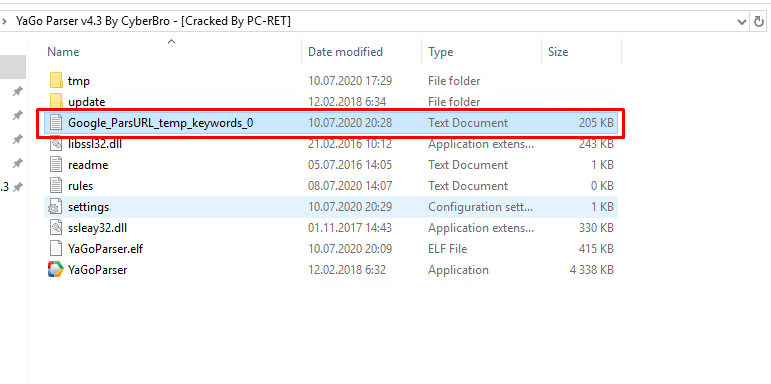Viewport: 771px width, 384px height.
Task: Select the rules text document icon
Action: (56, 186)
